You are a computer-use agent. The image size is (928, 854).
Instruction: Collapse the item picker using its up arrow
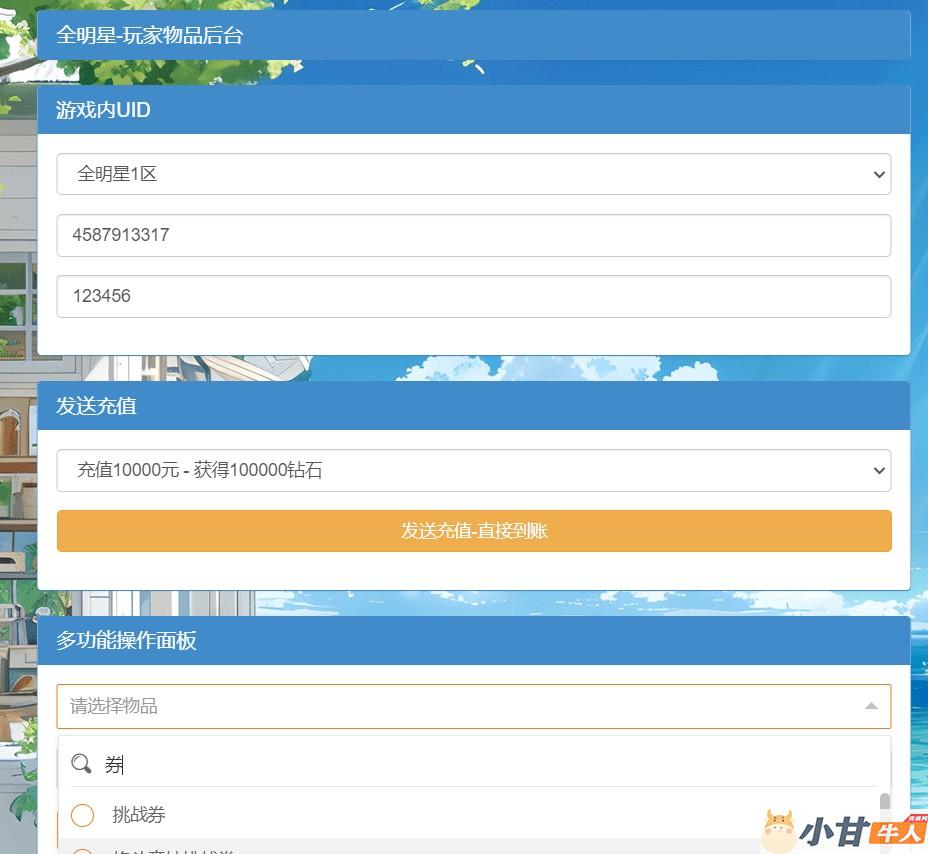[x=870, y=706]
